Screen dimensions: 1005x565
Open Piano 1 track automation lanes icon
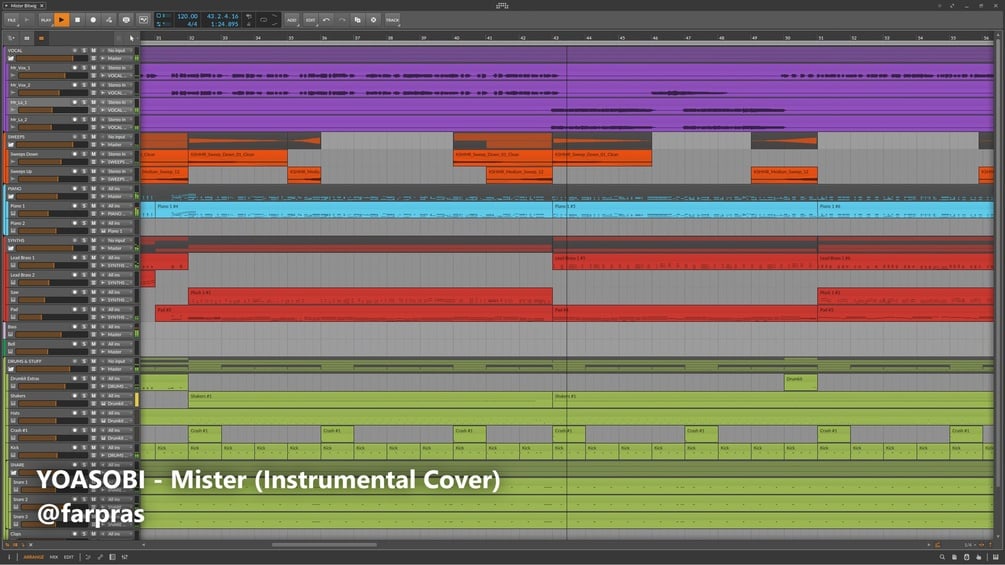94,214
